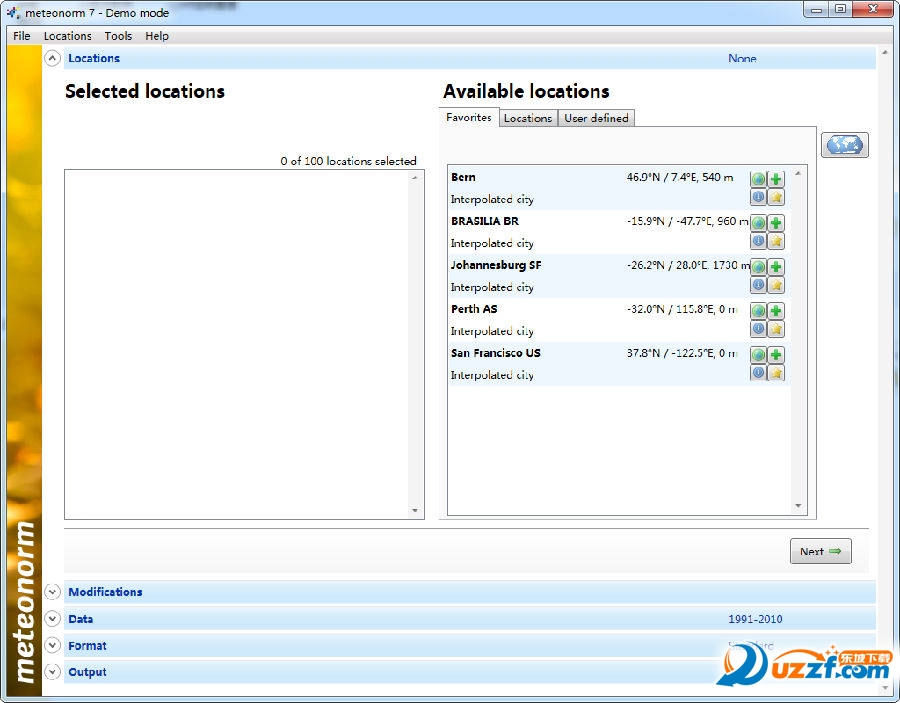Click the Format section header
The height and width of the screenshot is (703, 900).
(x=470, y=645)
